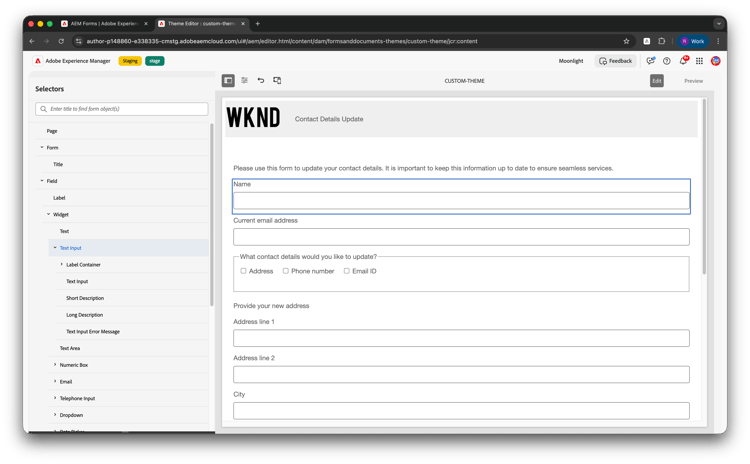Click the Moonlight link in header

(571, 61)
